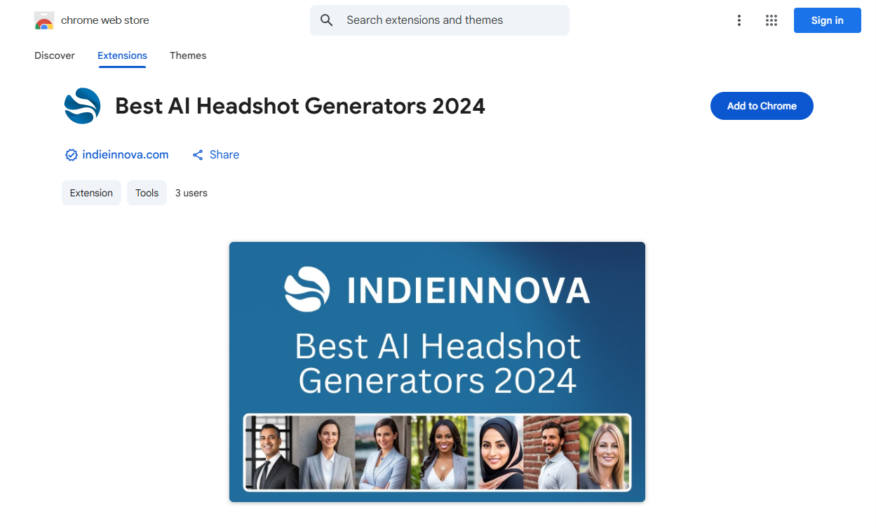
Task: Open the Themes tab
Action: click(x=188, y=55)
